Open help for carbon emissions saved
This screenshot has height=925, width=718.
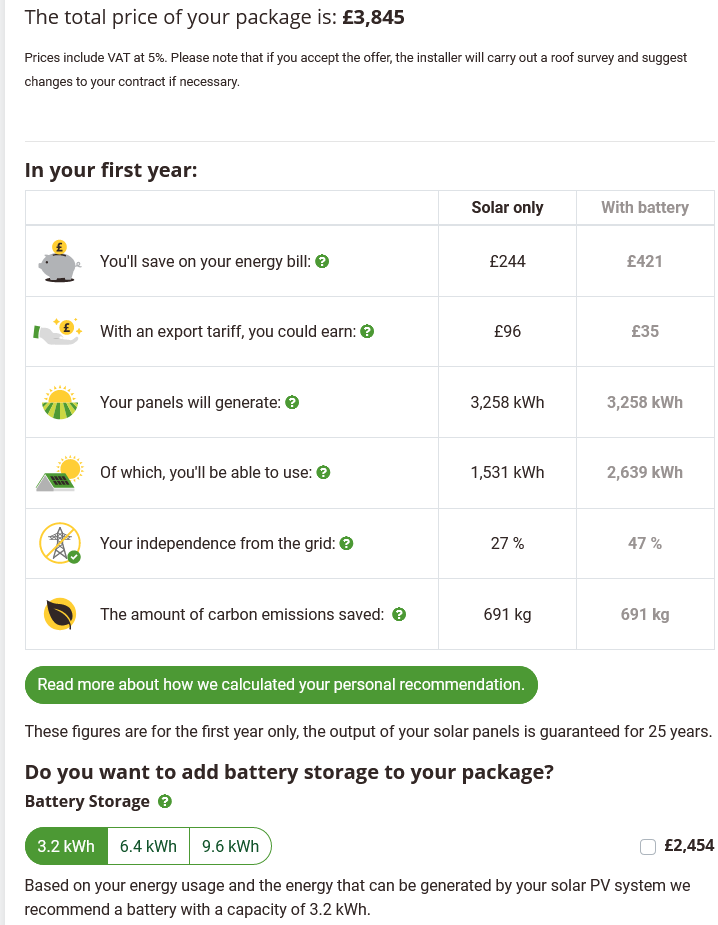(x=399, y=615)
